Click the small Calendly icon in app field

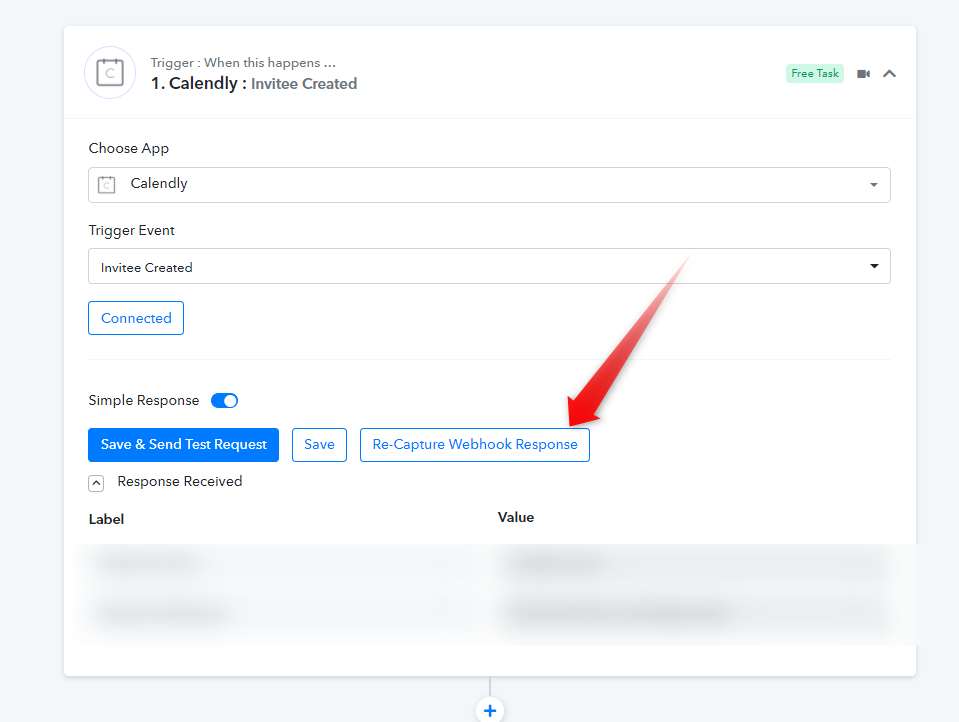(x=107, y=184)
